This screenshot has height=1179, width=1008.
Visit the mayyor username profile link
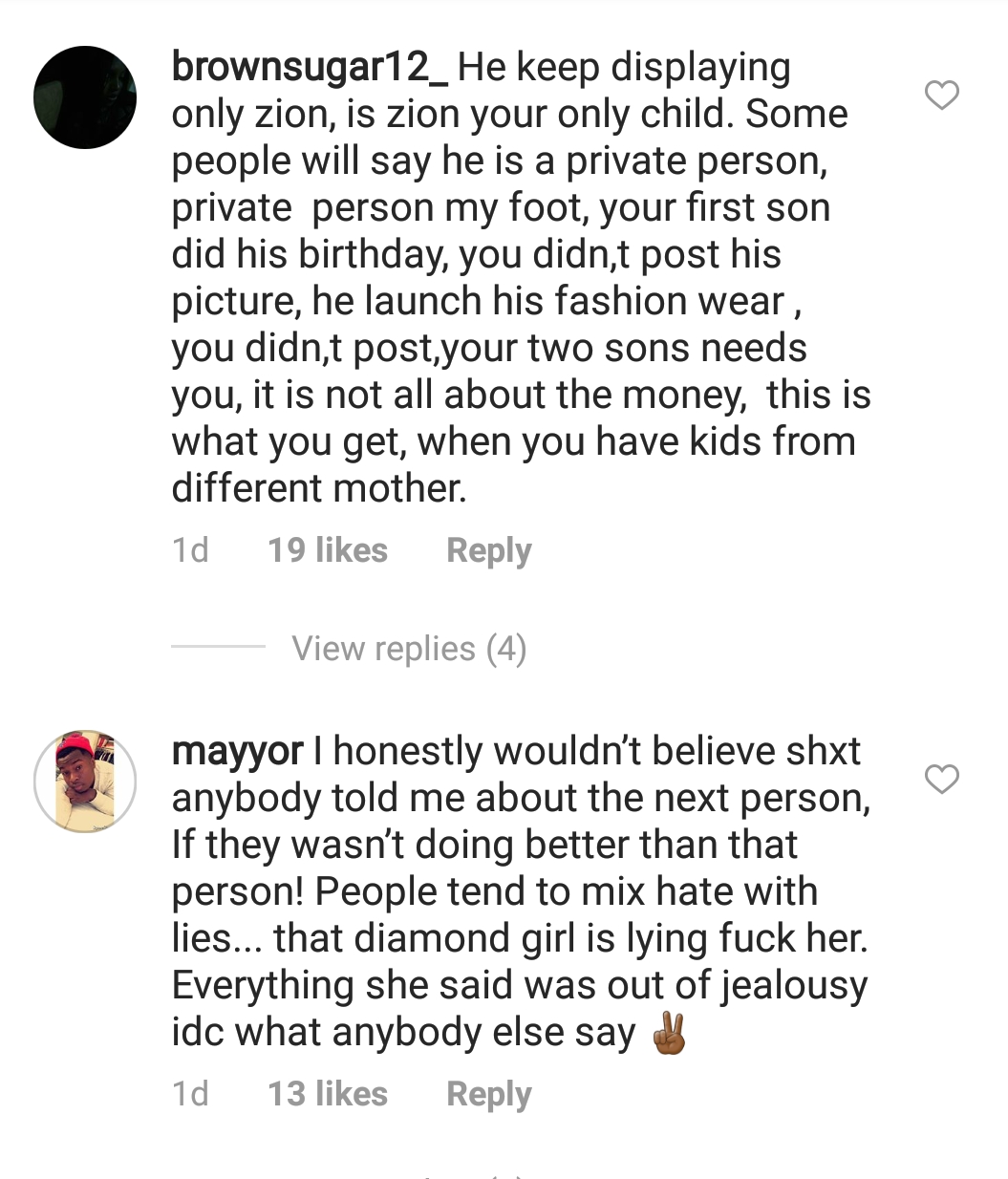point(238,752)
